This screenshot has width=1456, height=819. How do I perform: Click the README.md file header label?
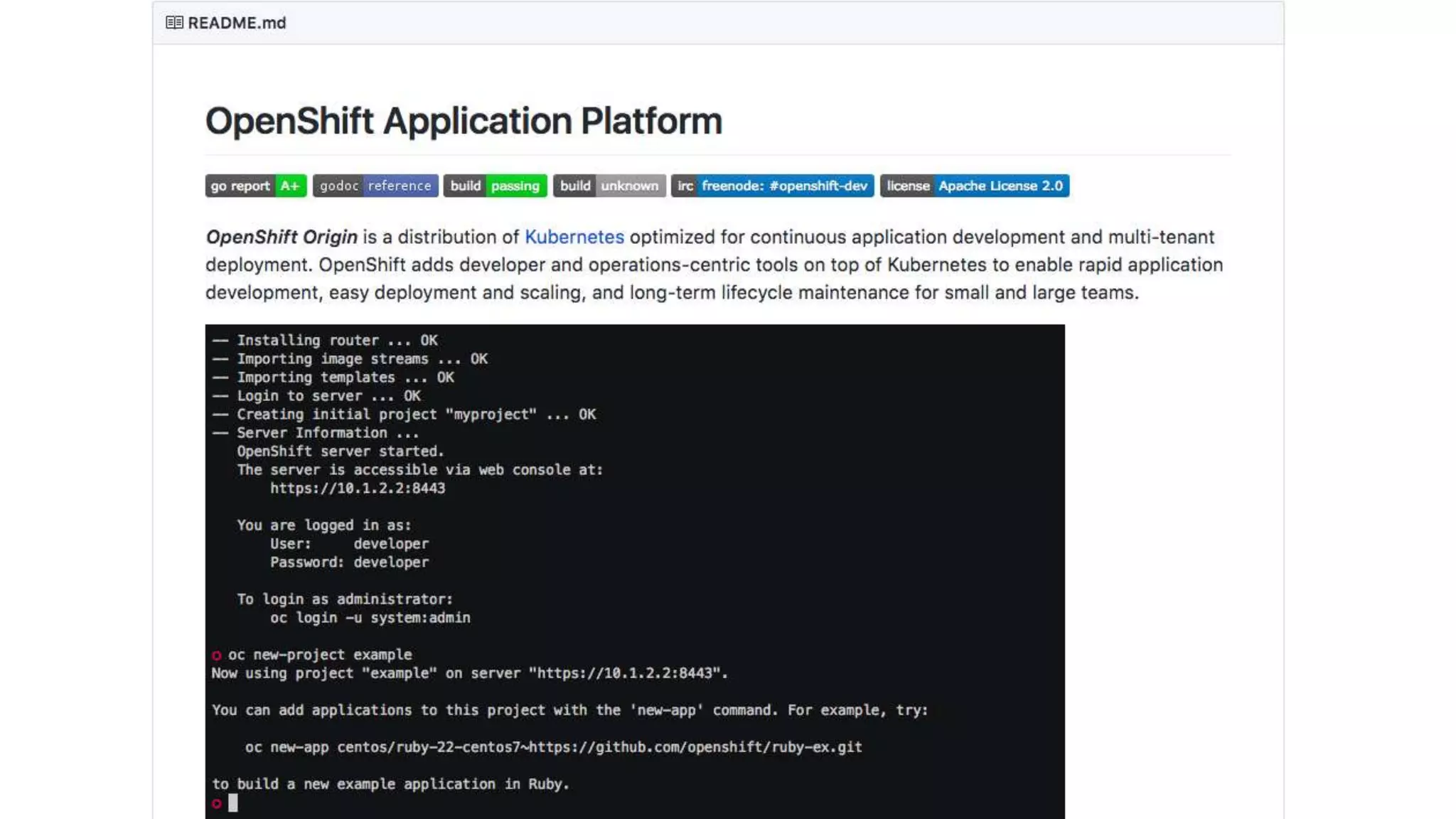(x=237, y=23)
